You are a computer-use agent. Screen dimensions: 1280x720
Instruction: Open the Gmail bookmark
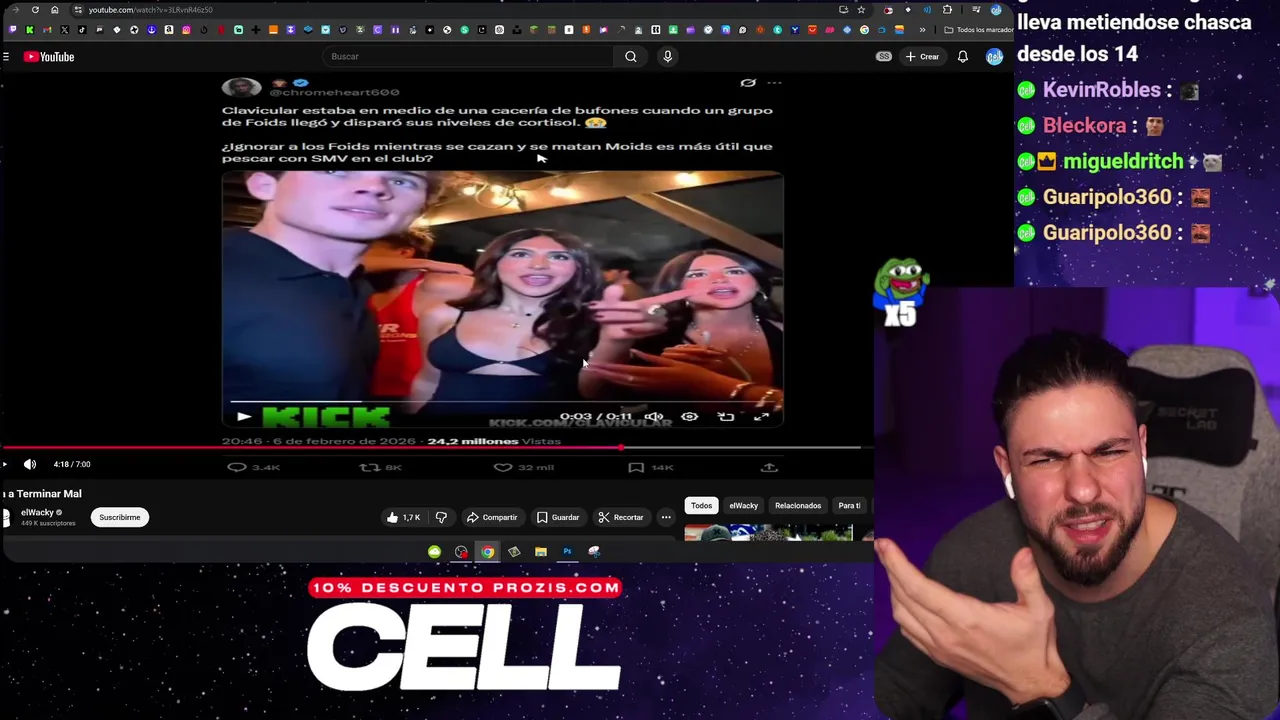tap(47, 30)
